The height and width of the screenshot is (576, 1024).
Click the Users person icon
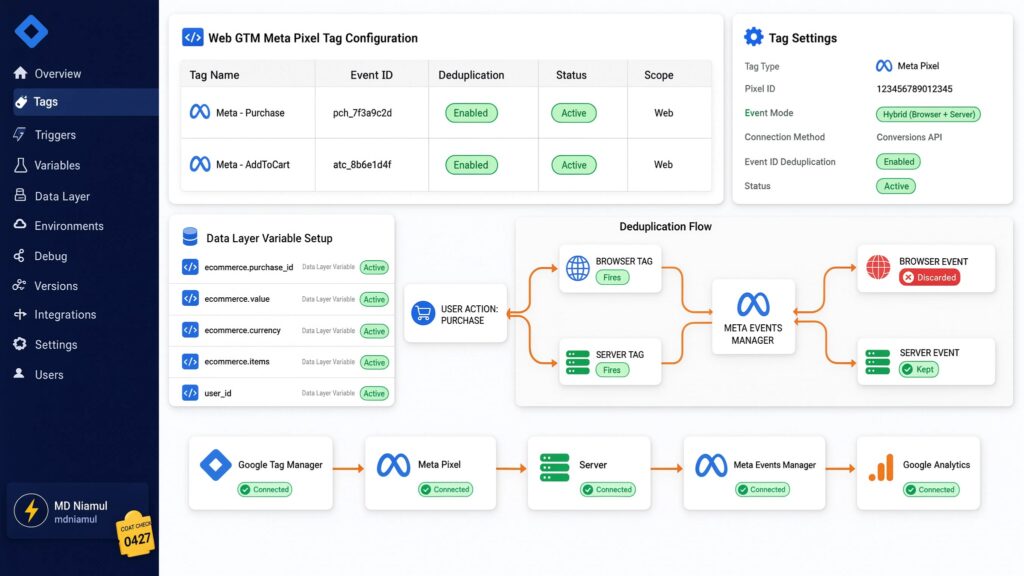coord(19,374)
